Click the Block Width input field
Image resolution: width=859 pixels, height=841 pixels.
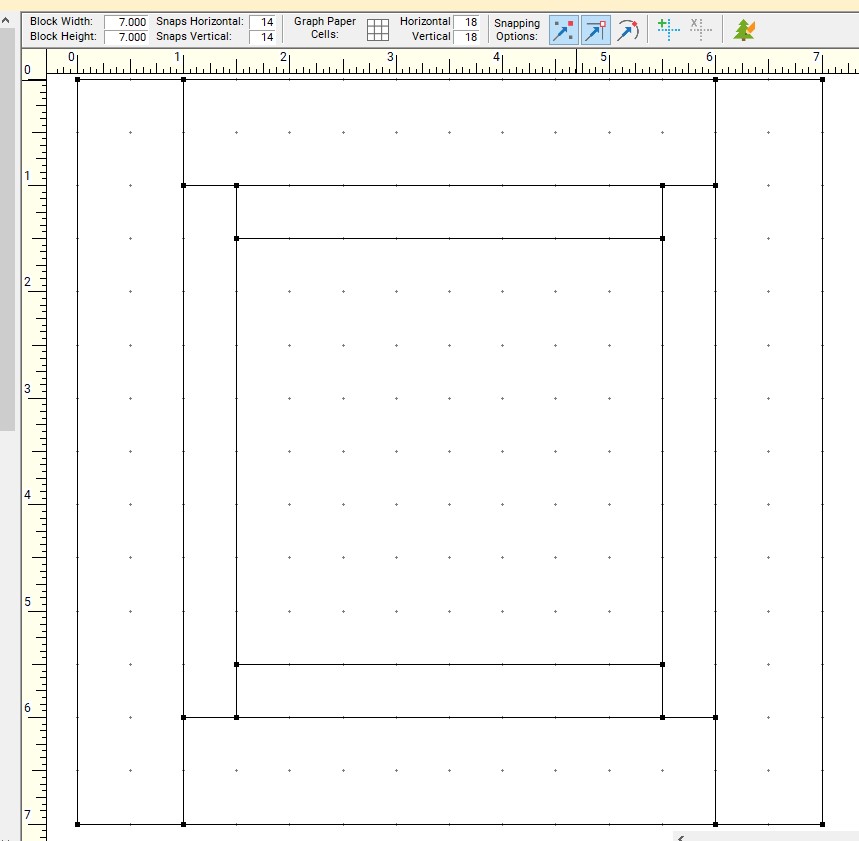[126, 22]
